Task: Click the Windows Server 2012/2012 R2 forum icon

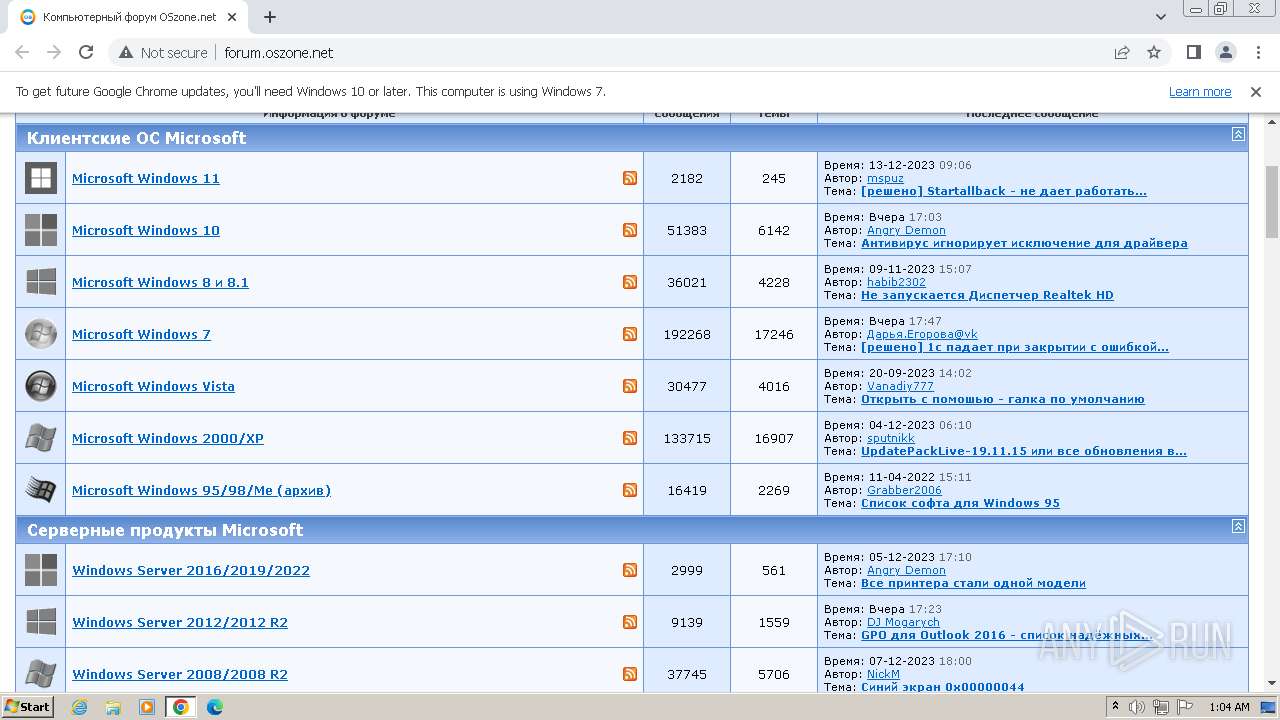Action: (41, 622)
